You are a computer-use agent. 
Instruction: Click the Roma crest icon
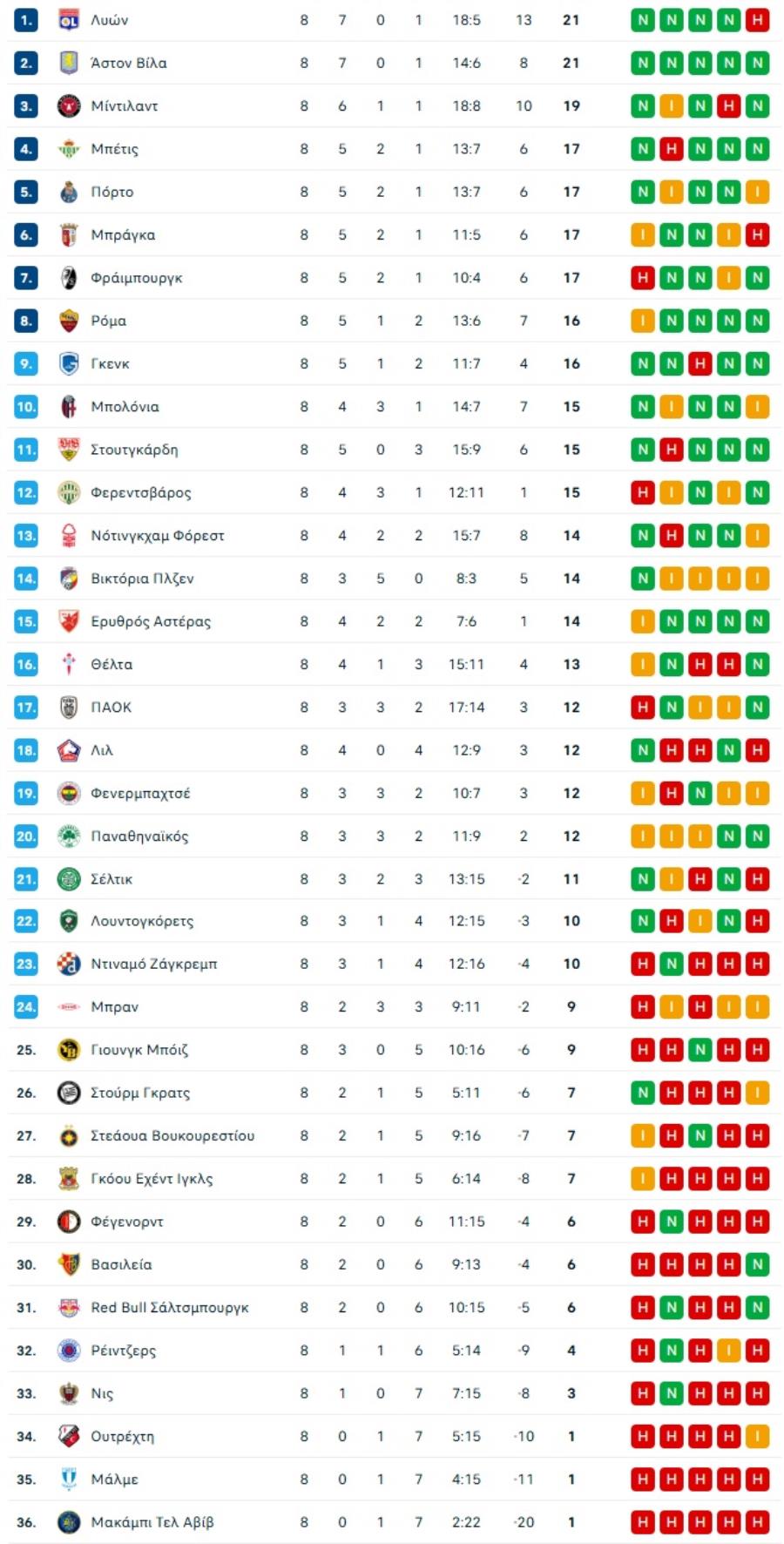[69, 321]
